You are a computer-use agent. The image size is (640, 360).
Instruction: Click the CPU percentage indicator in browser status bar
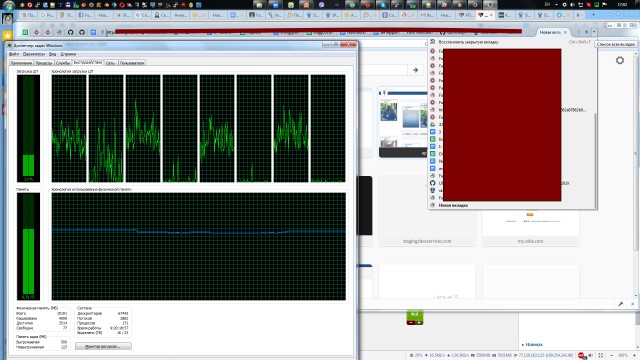click(416, 356)
